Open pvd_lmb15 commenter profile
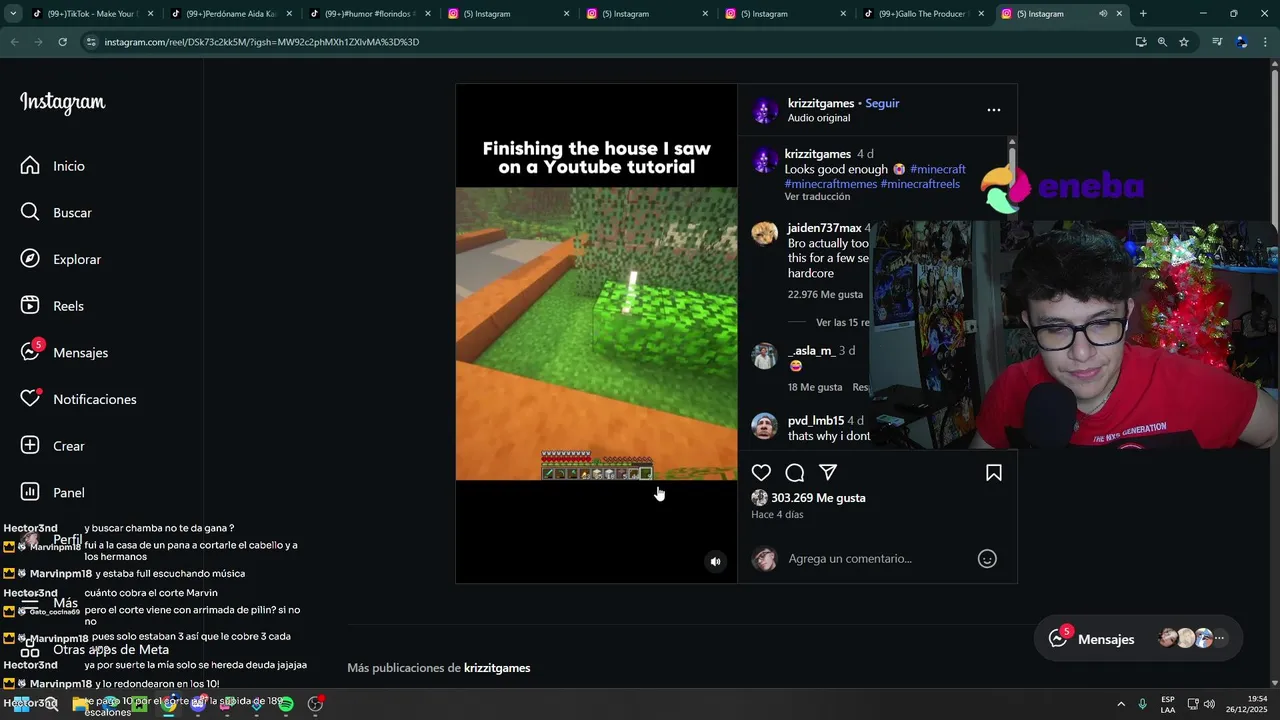 coord(816,421)
